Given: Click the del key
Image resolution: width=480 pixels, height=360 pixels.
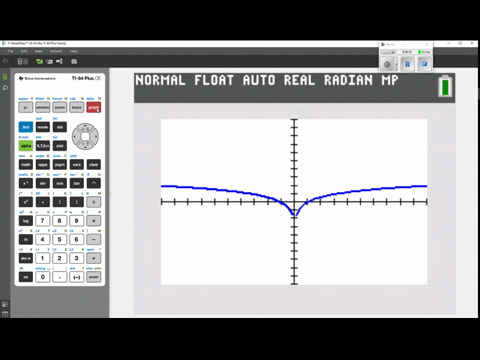Looking at the screenshot, I should (60, 127).
